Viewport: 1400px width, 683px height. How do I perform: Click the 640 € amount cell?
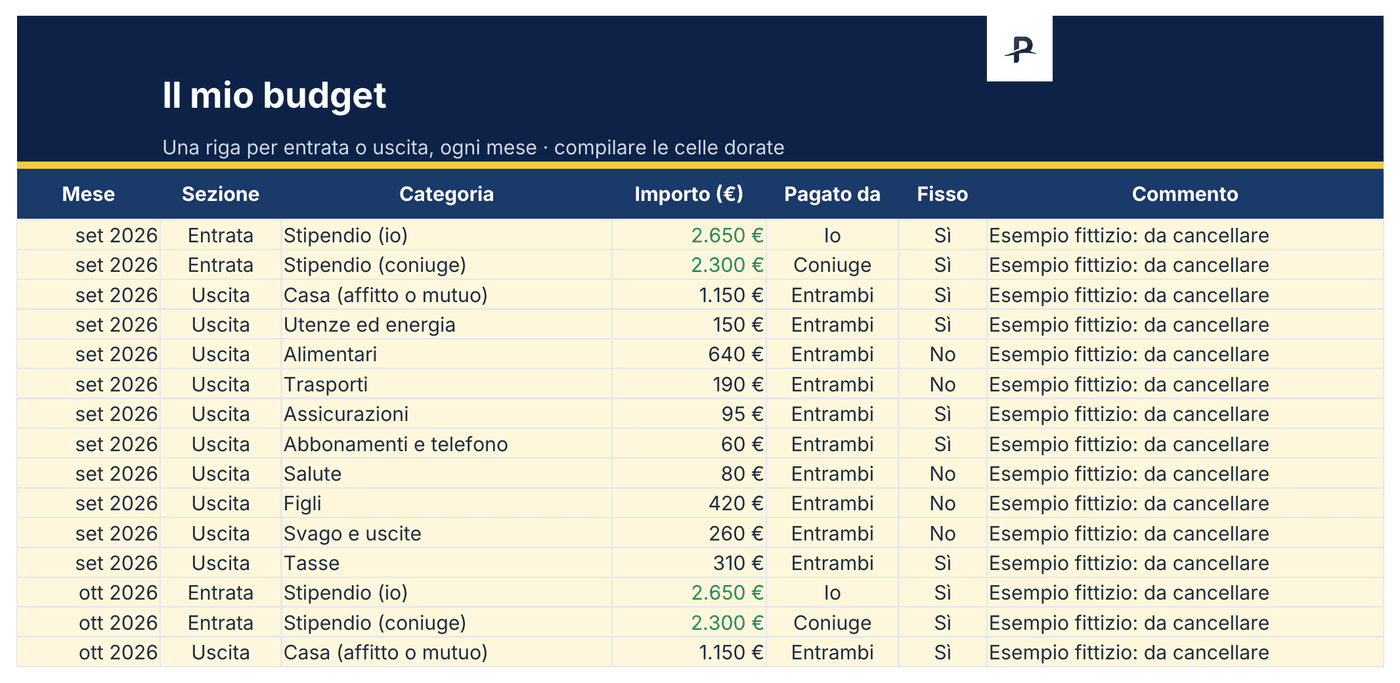689,355
